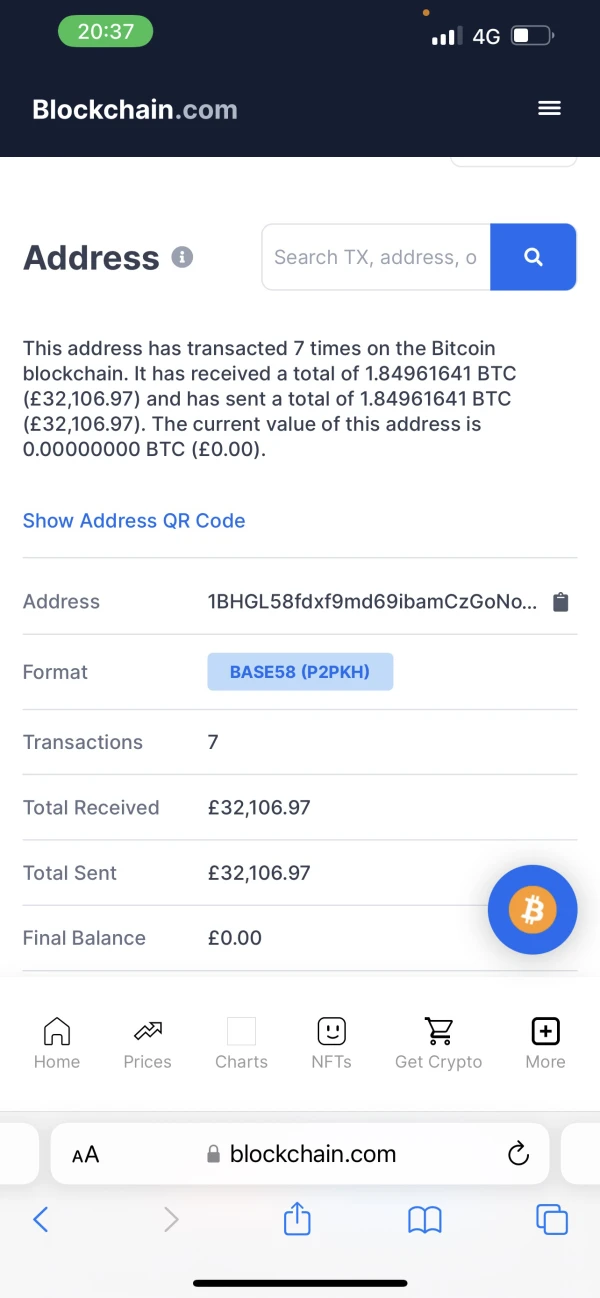Tap the Safari share icon

(x=297, y=1218)
